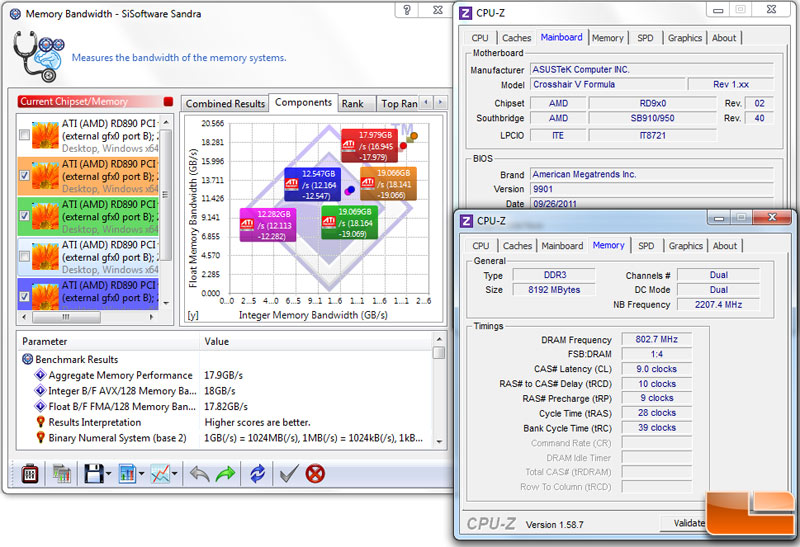The width and height of the screenshot is (800, 547).
Task: Check the first white RD890 list entry
Action: [24, 135]
